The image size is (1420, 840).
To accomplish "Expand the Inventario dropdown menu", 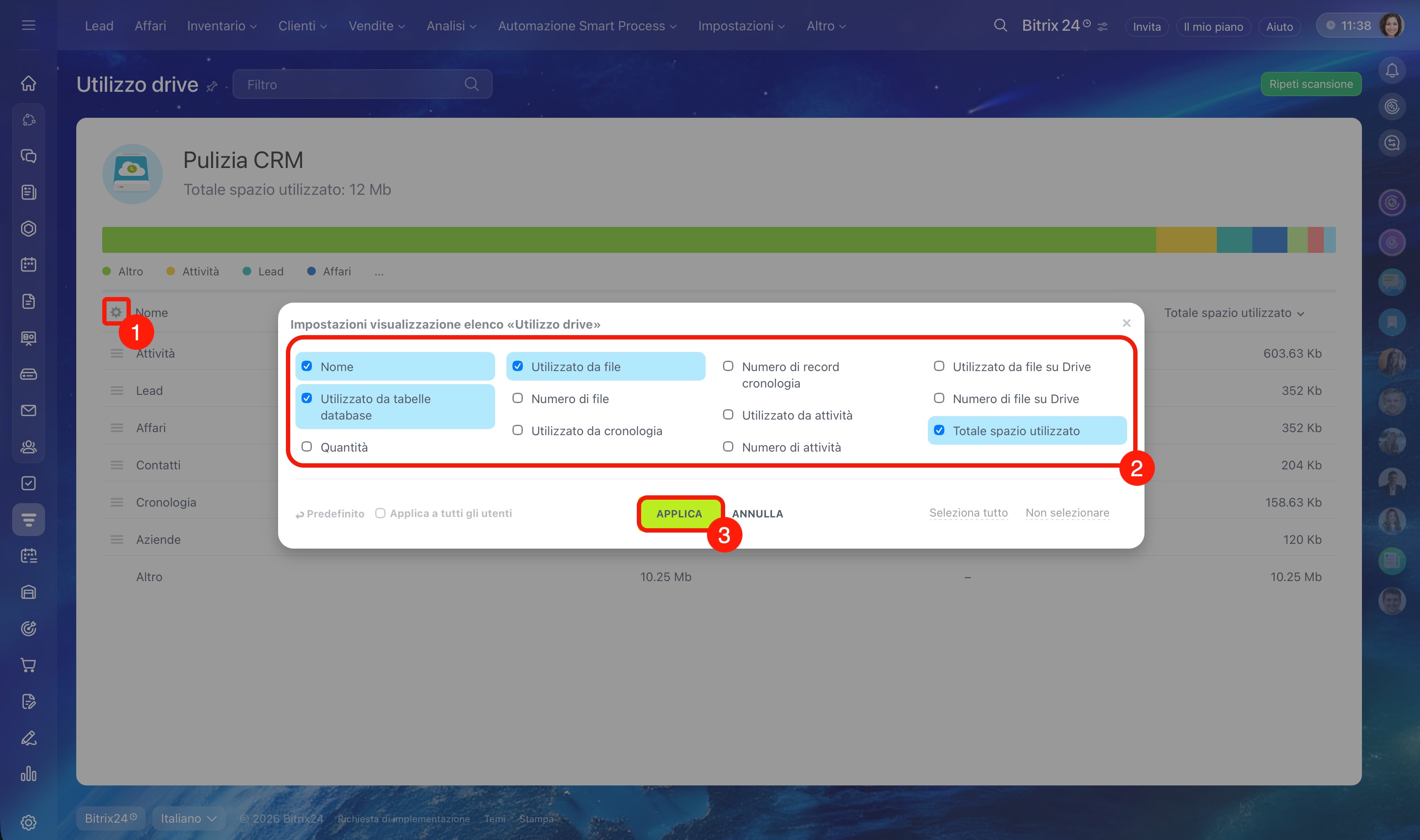I will pyautogui.click(x=222, y=26).
